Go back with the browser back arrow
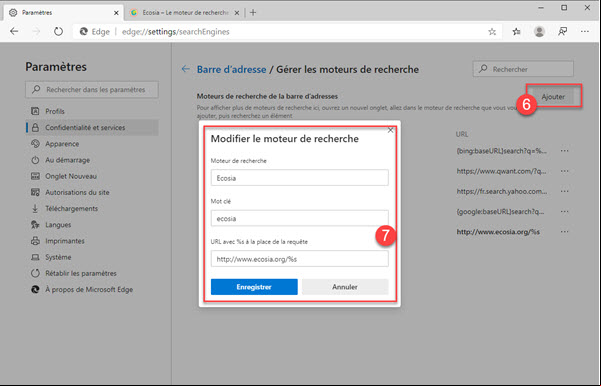 [14, 31]
